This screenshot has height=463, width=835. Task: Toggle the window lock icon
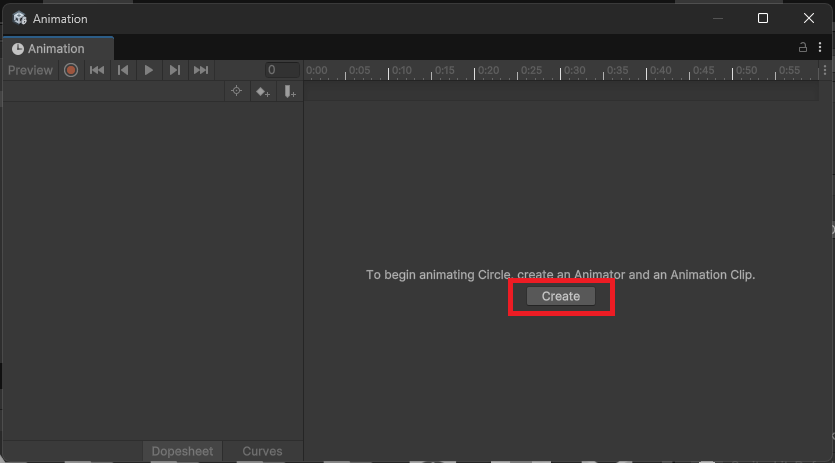(x=803, y=47)
